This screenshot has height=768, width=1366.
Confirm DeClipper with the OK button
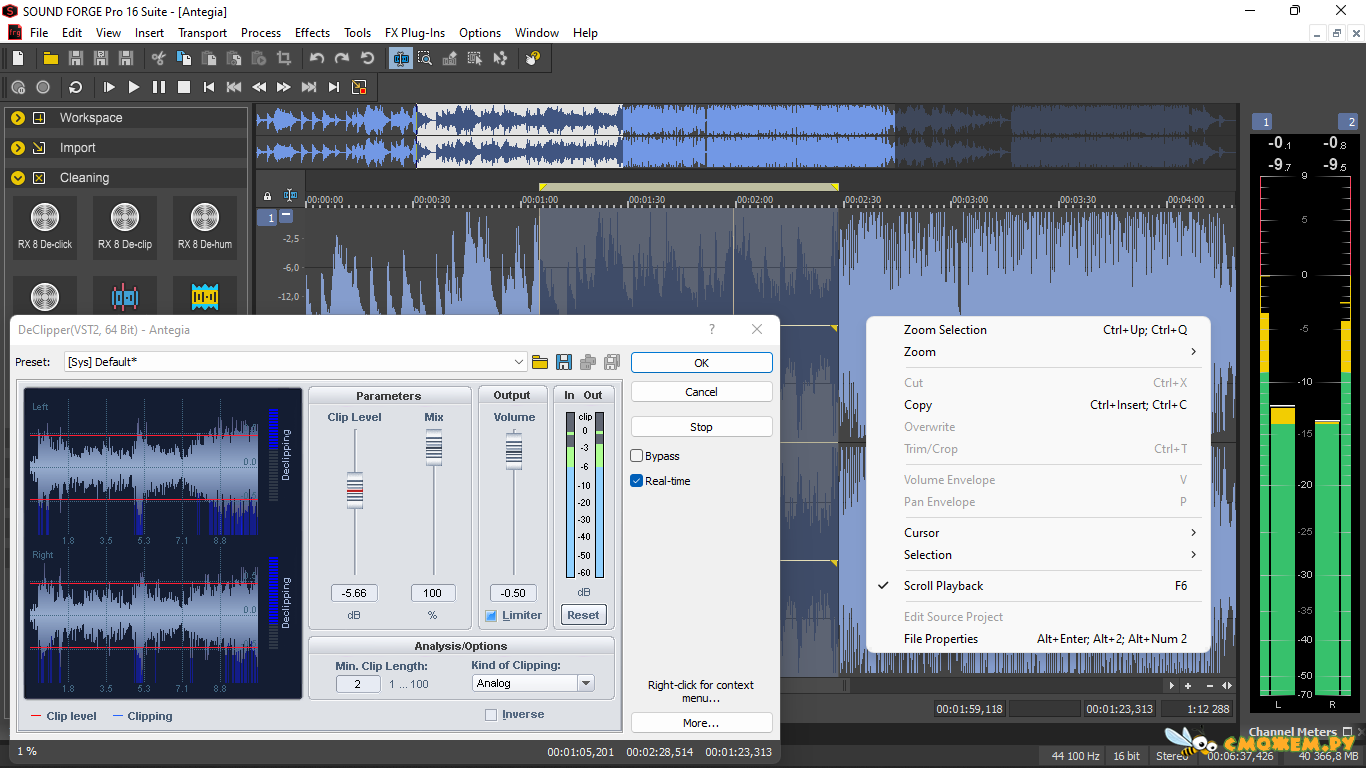(x=701, y=363)
